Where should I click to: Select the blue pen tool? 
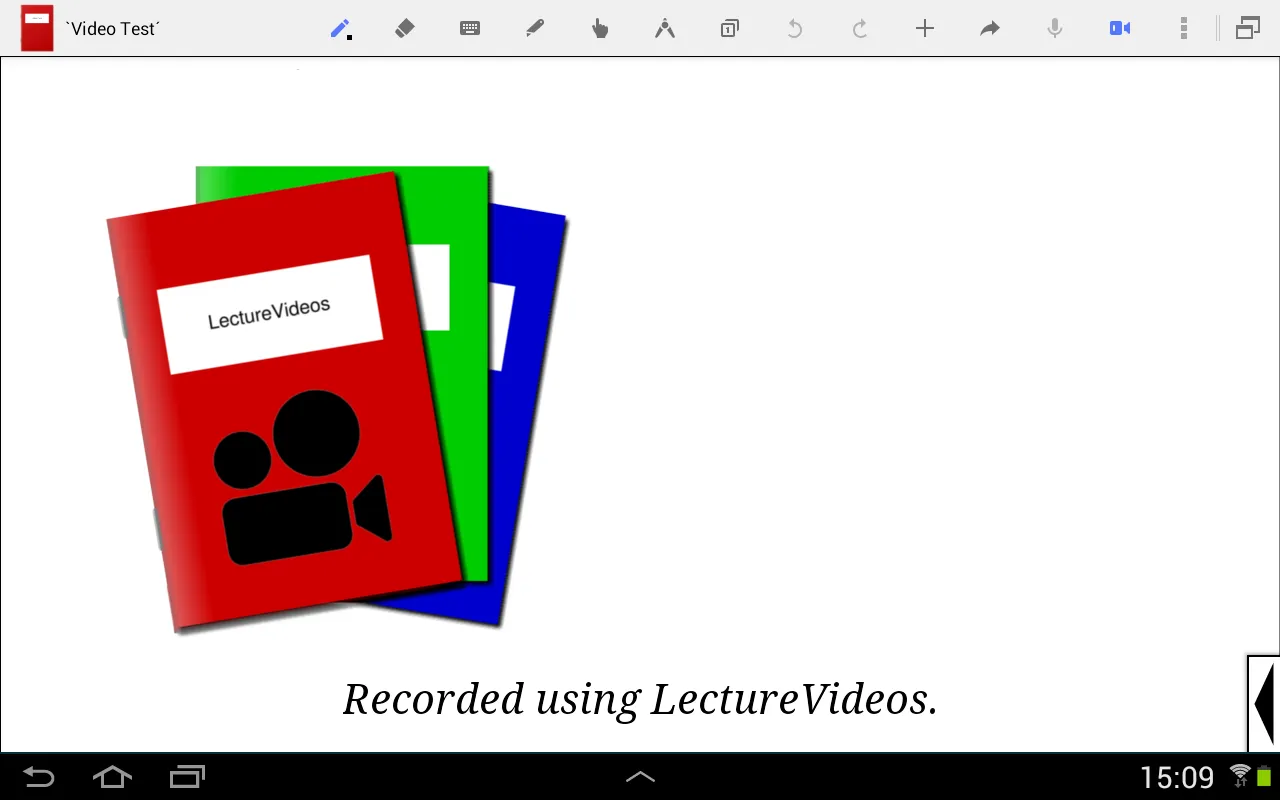coord(340,28)
